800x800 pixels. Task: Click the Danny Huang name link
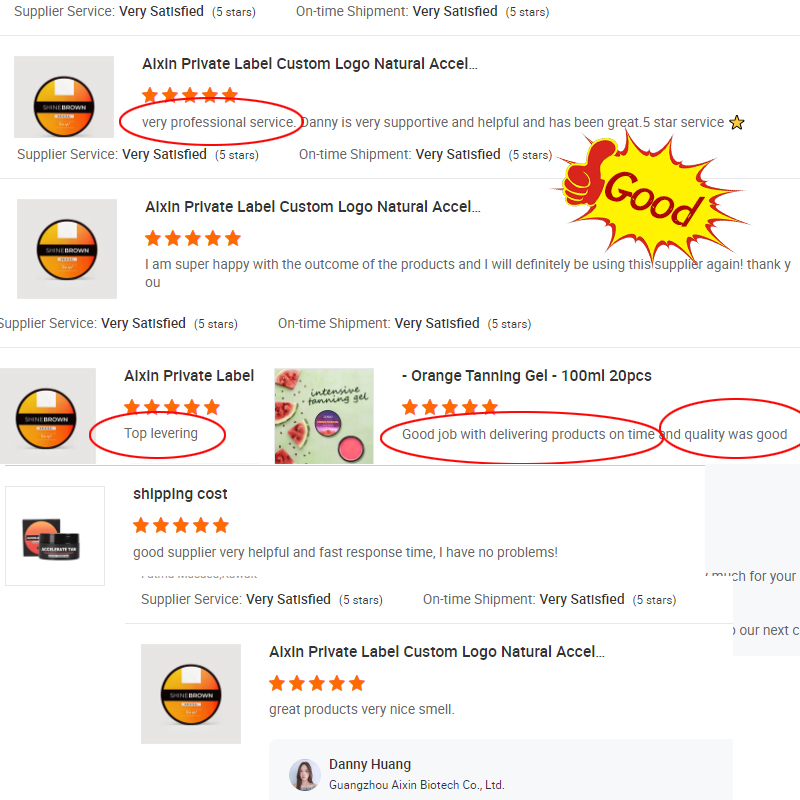(x=370, y=764)
